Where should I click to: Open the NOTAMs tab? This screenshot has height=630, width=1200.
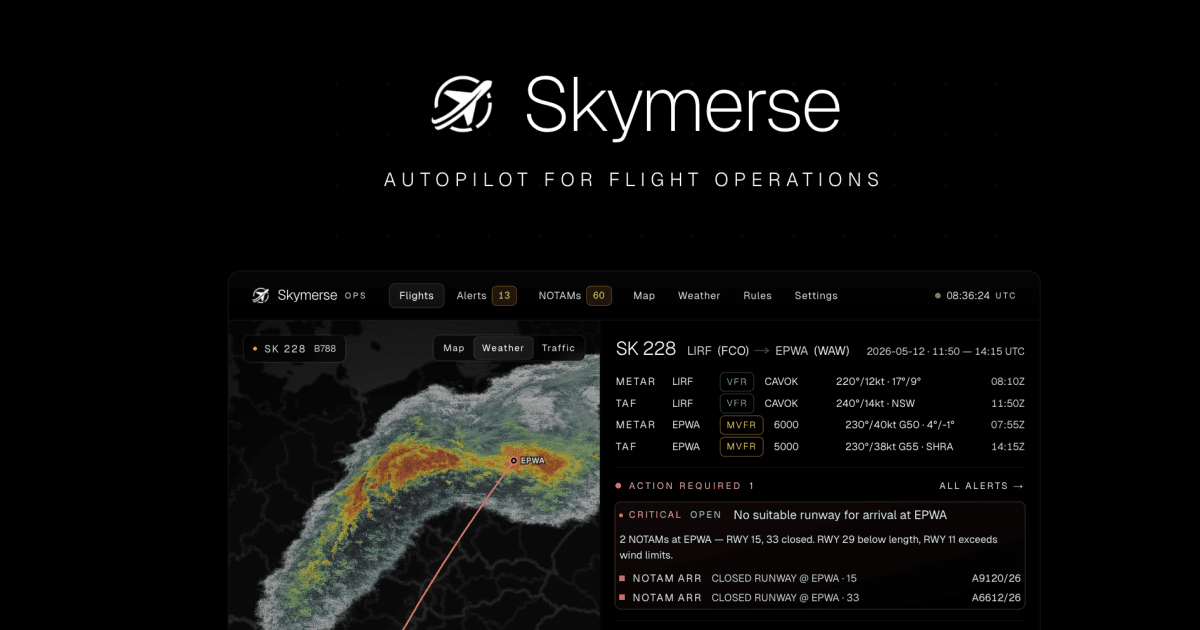point(559,296)
